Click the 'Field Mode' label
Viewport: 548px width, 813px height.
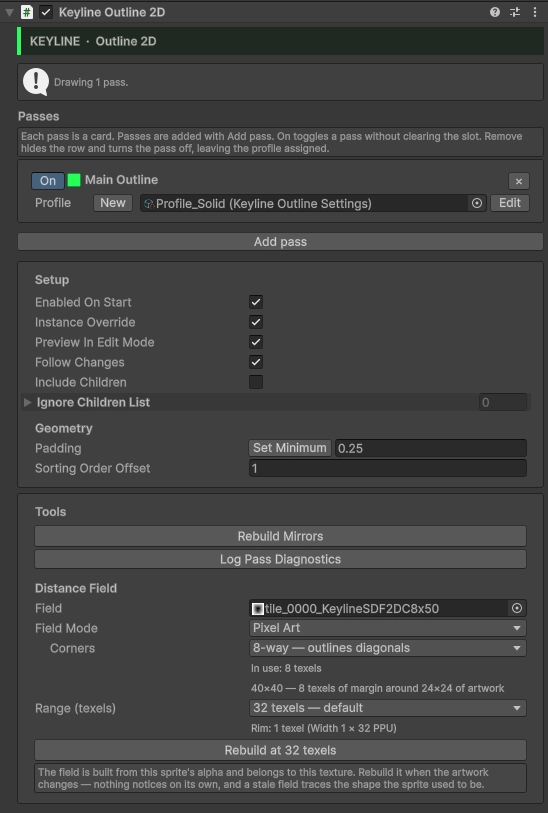point(66,628)
